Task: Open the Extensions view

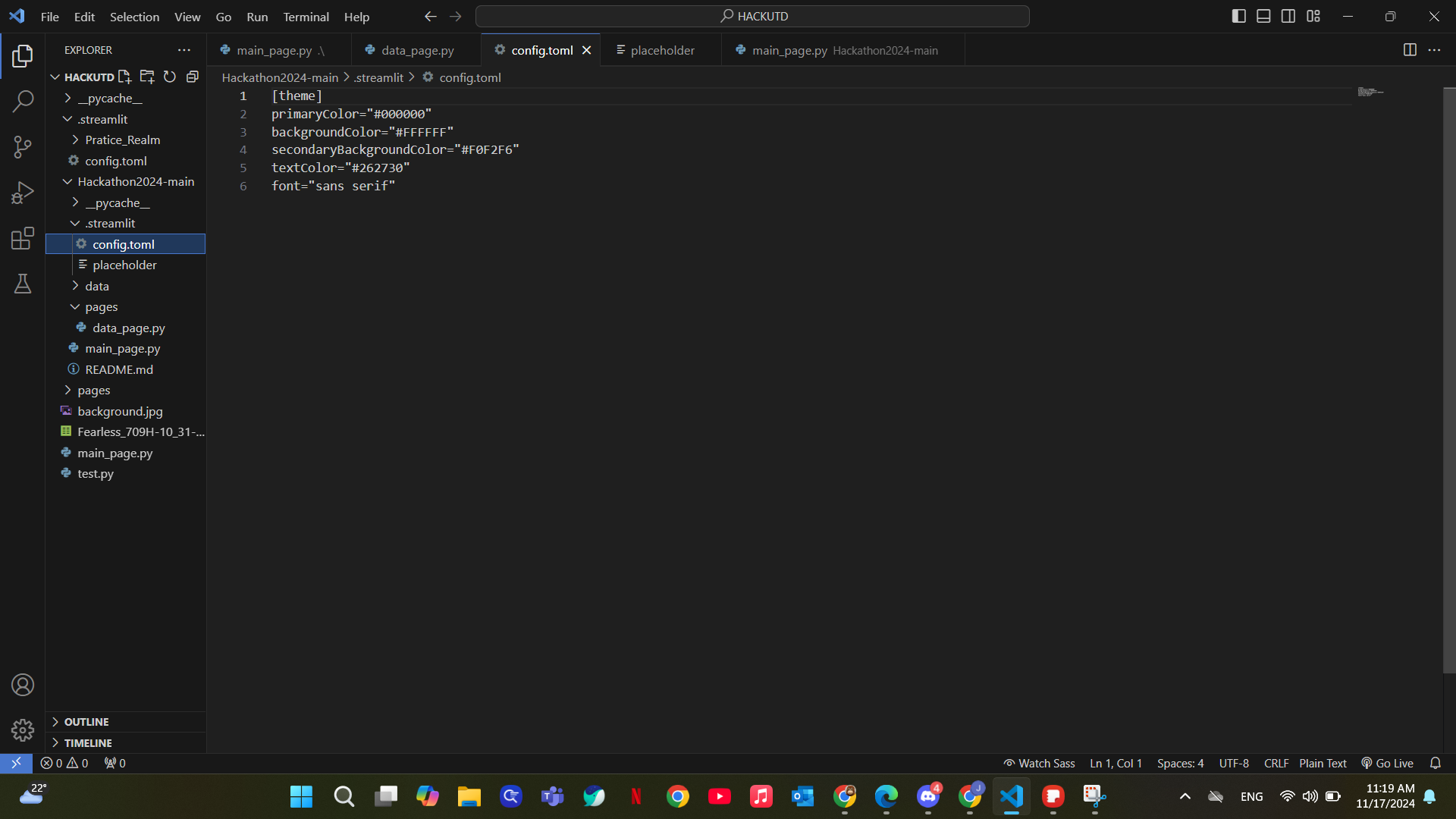Action: pos(23,238)
